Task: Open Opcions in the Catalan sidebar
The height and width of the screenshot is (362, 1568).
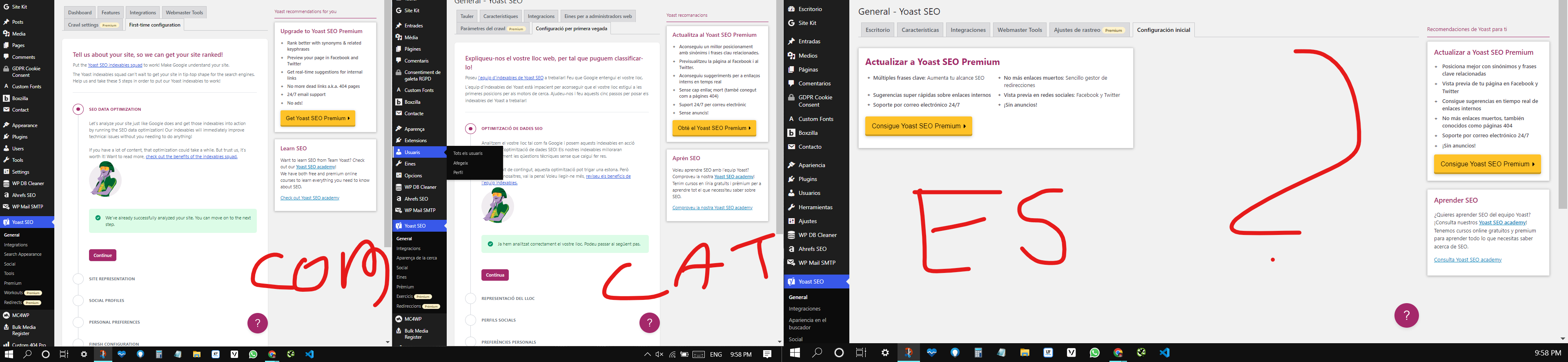Action: 413,176
